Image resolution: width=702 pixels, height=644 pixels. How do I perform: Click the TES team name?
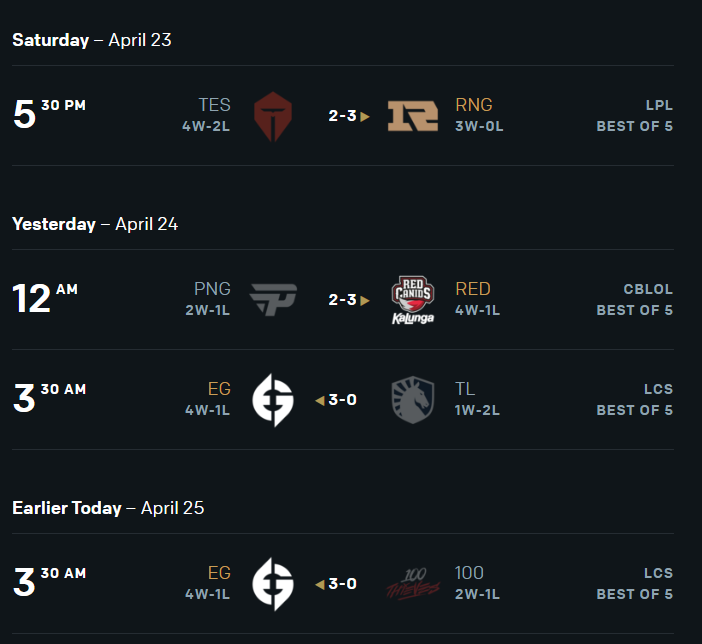(214, 105)
